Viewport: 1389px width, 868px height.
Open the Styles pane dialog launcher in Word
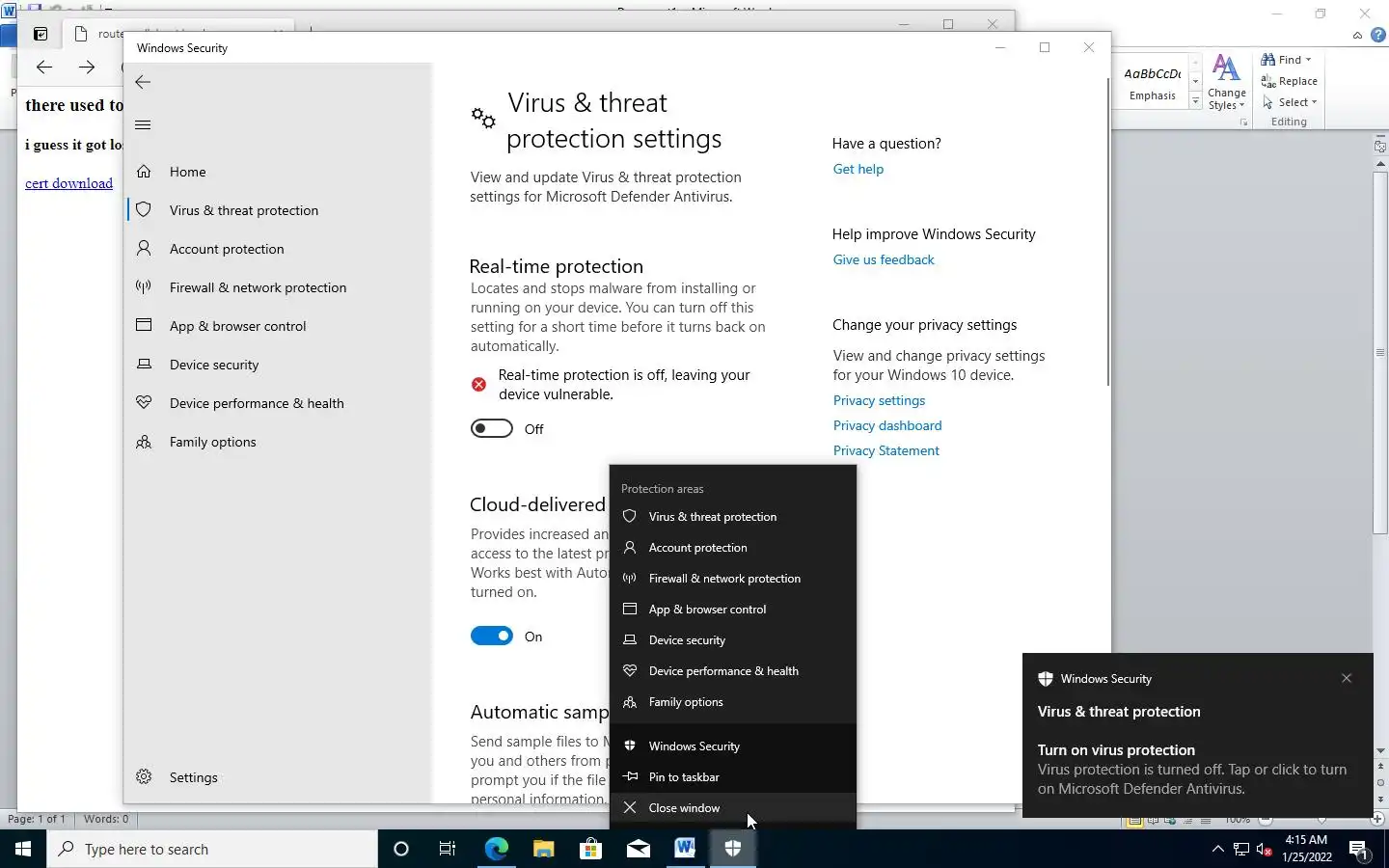coord(1244,122)
